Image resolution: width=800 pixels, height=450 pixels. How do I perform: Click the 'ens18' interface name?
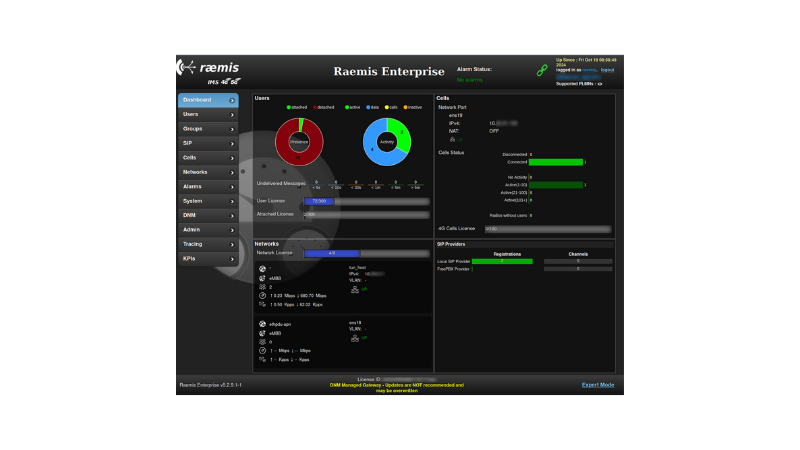coord(355,322)
